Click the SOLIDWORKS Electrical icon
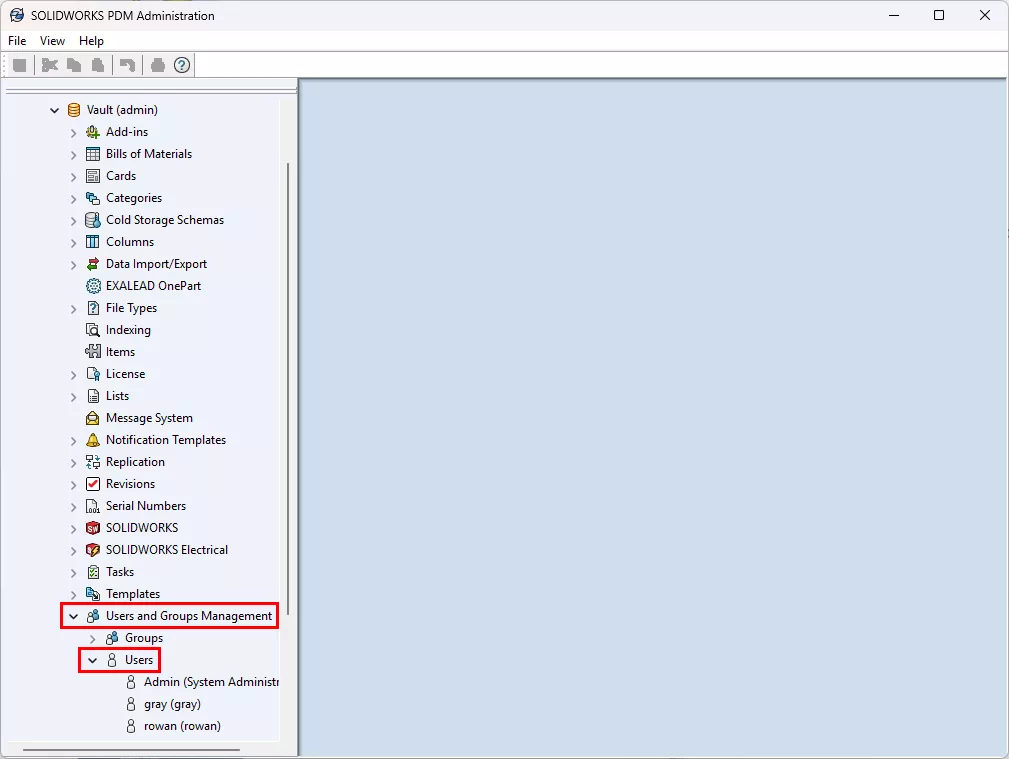This screenshot has height=759, width=1009. [93, 550]
